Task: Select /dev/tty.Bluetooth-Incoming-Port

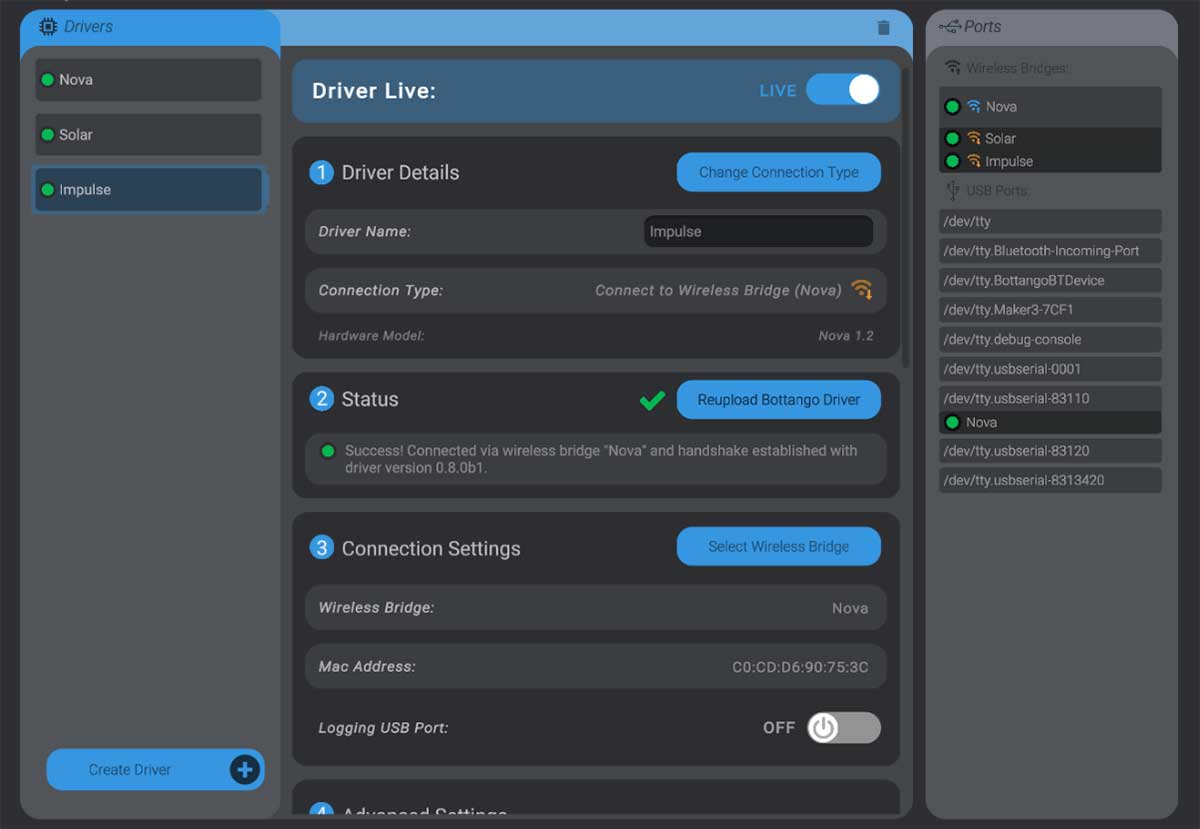Action: click(x=1051, y=251)
